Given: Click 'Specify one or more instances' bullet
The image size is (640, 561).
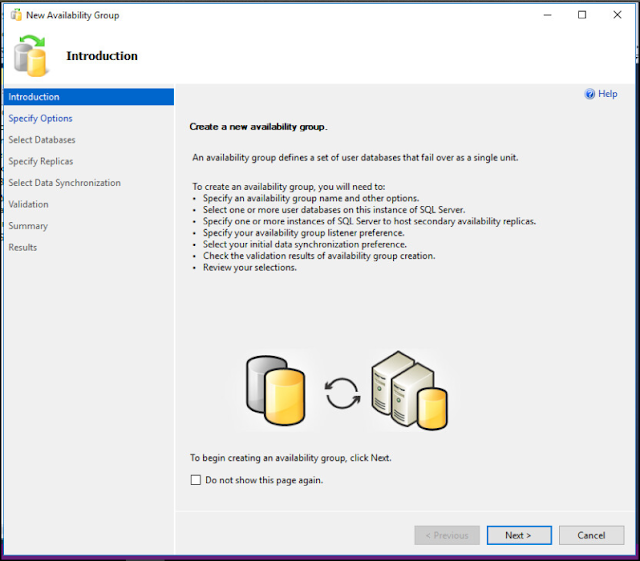Looking at the screenshot, I should click(369, 221).
